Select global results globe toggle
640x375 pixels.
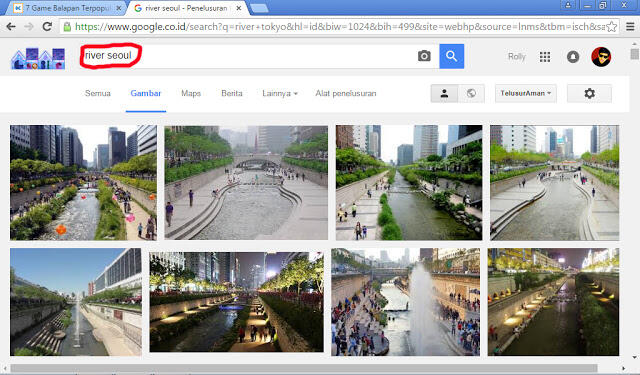pos(471,93)
